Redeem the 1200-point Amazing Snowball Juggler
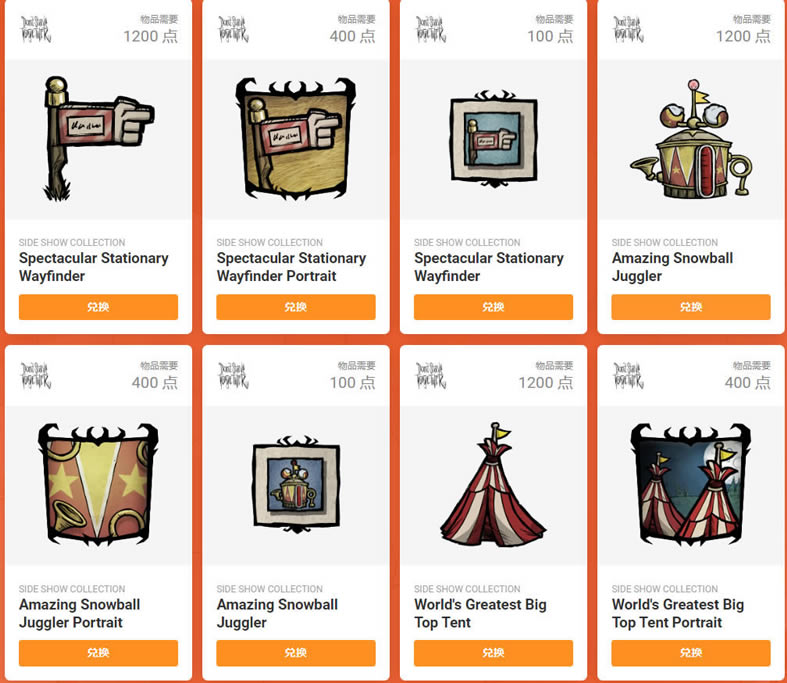This screenshot has width=787, height=683. point(691,307)
